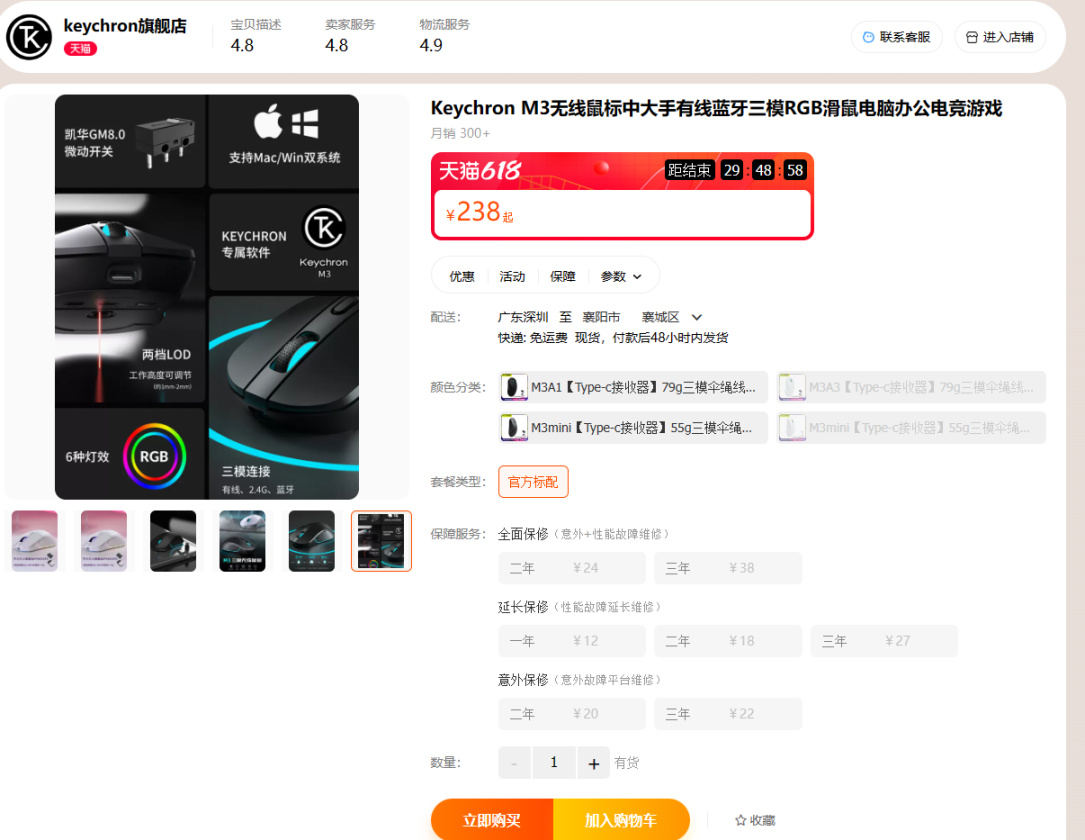Choose the M3A3 Type-c接收器 79g color option
This screenshot has height=840, width=1085.
[911, 387]
